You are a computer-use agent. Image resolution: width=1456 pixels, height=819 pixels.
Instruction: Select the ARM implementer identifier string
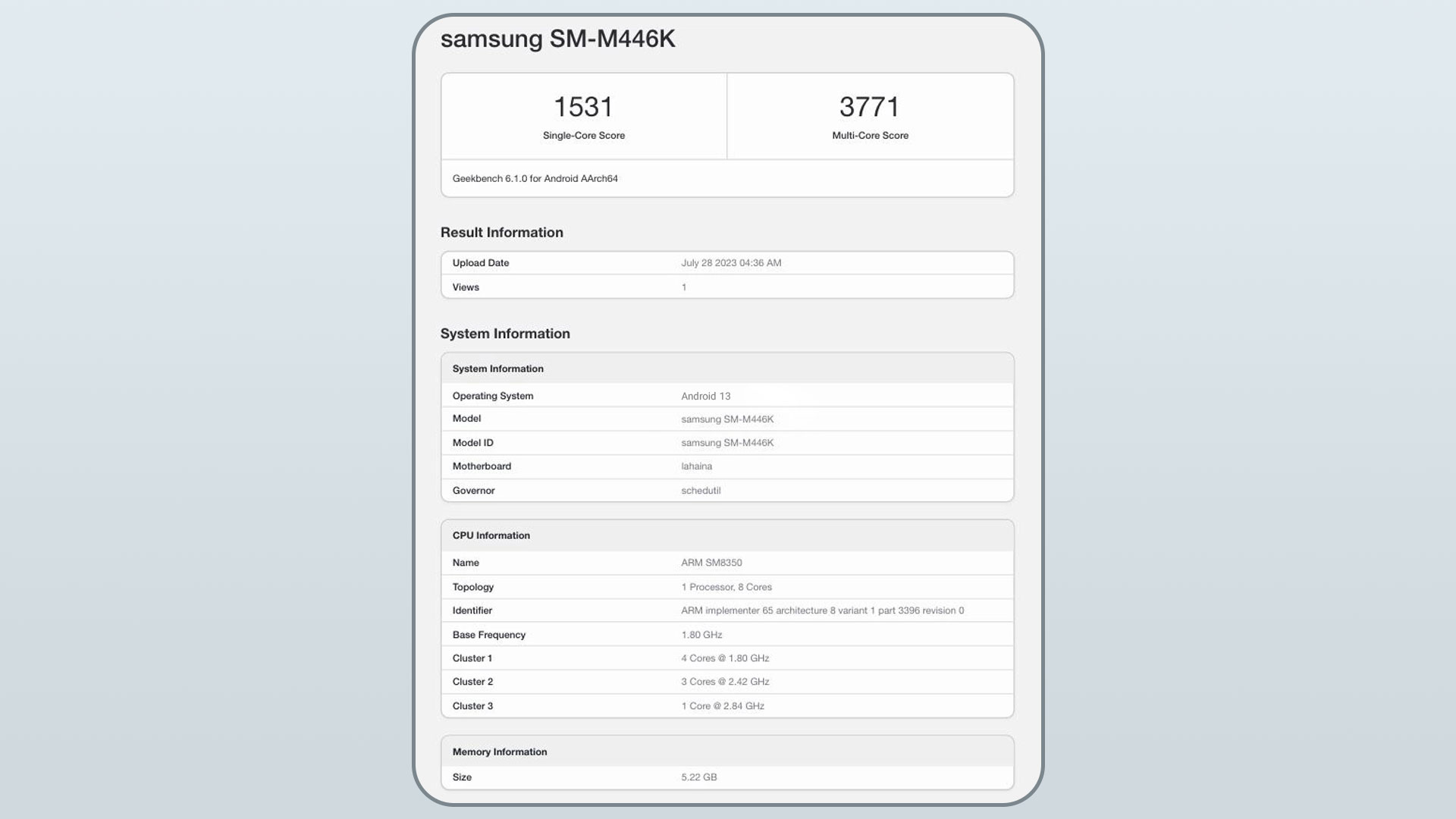click(823, 610)
